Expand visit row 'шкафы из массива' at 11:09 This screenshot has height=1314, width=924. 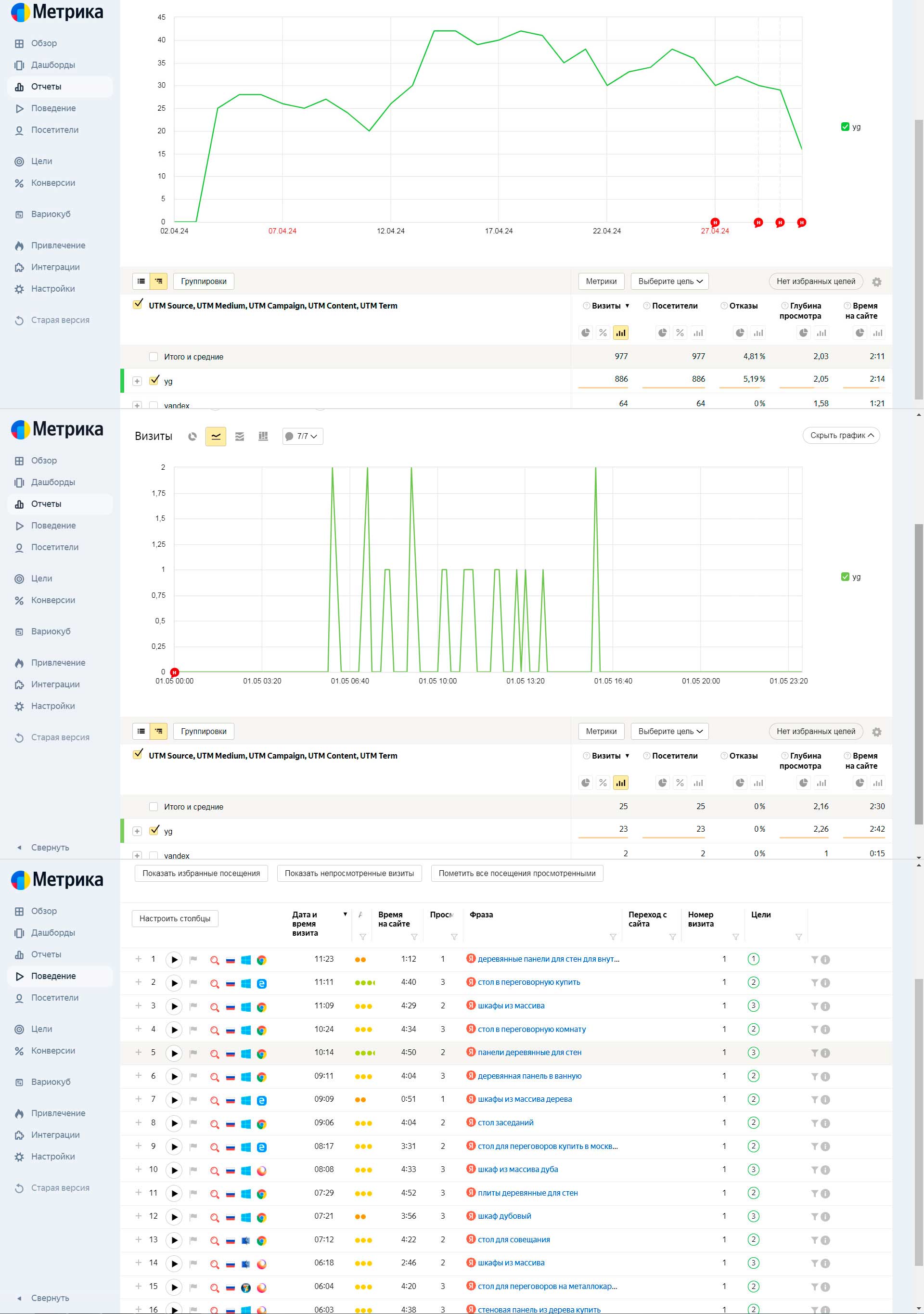(x=138, y=1005)
